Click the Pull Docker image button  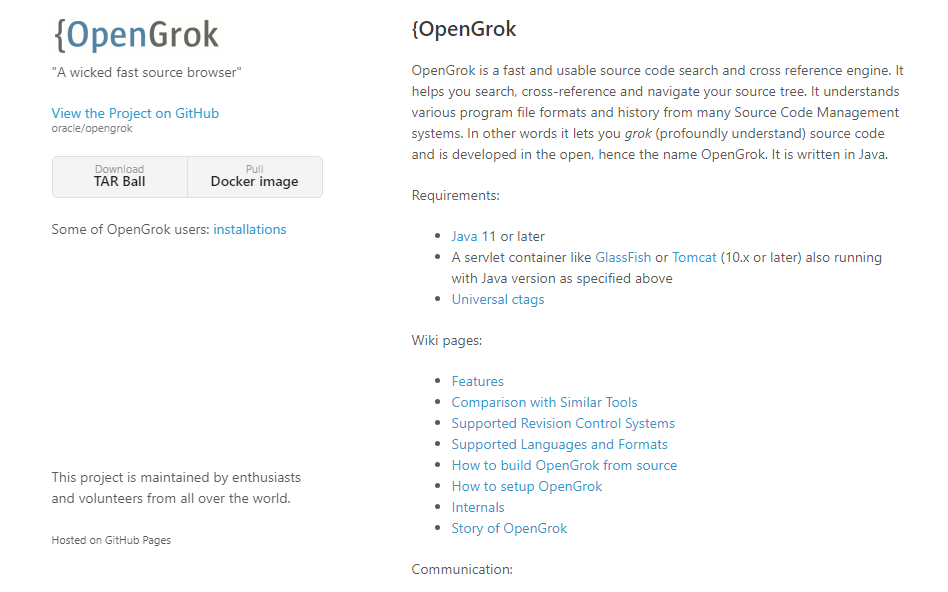tap(254, 177)
